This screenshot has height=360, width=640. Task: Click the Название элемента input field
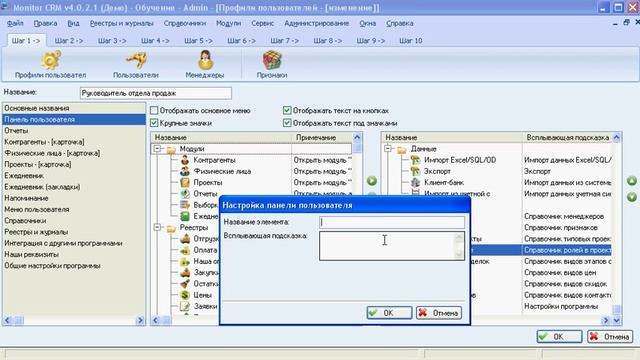pos(392,222)
